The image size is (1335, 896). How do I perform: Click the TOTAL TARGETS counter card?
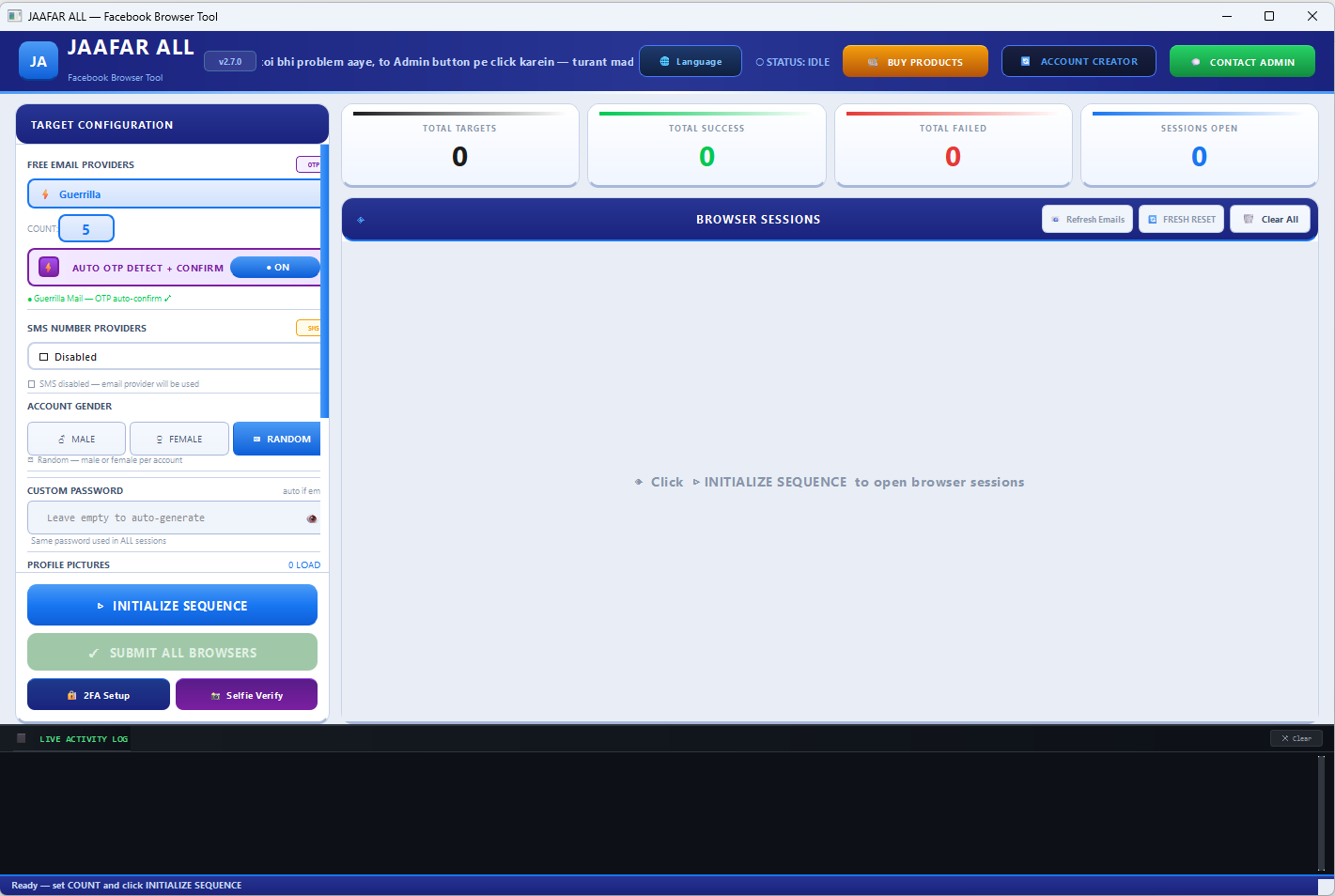(460, 146)
